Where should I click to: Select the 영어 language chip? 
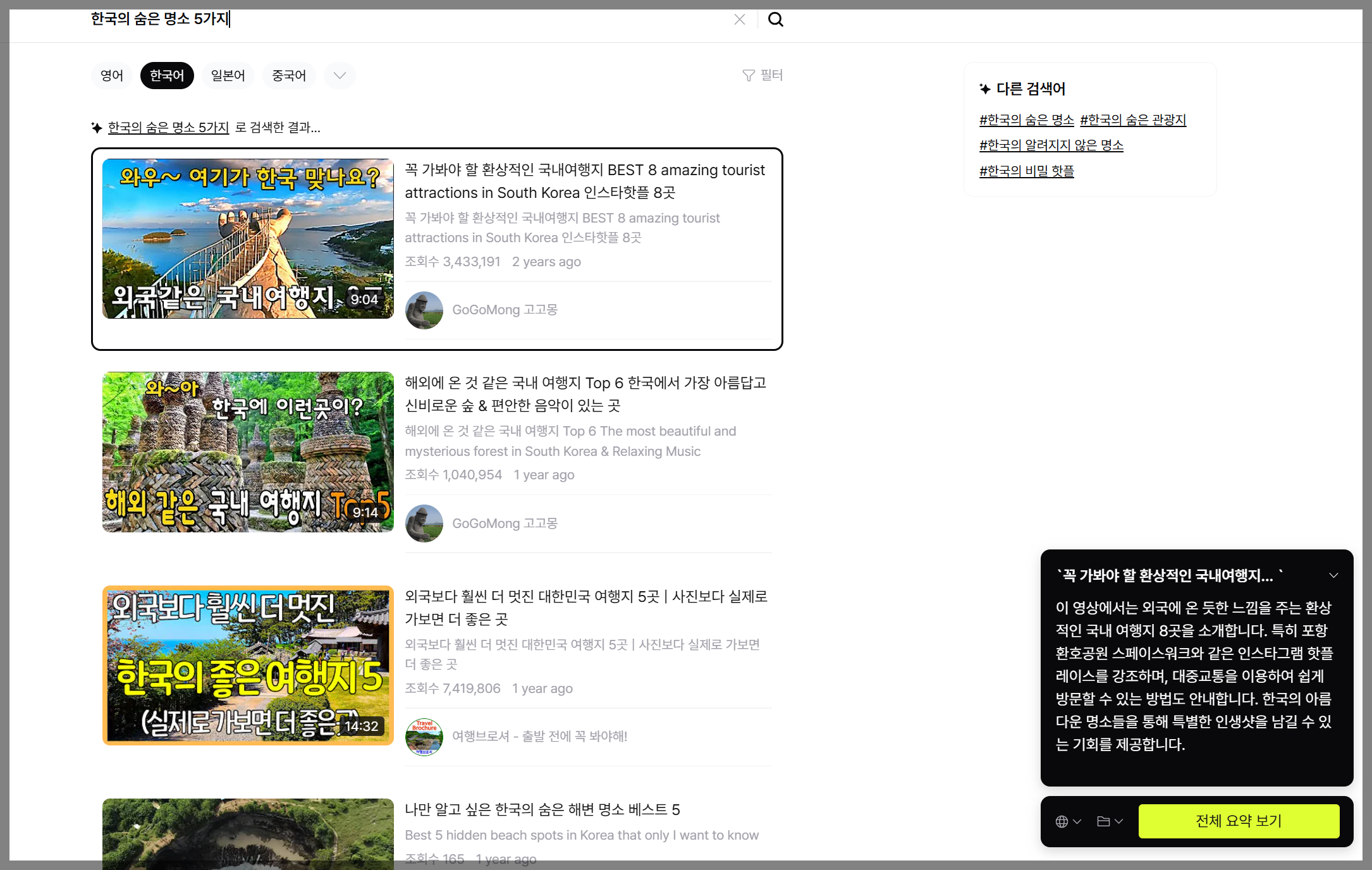tap(112, 76)
